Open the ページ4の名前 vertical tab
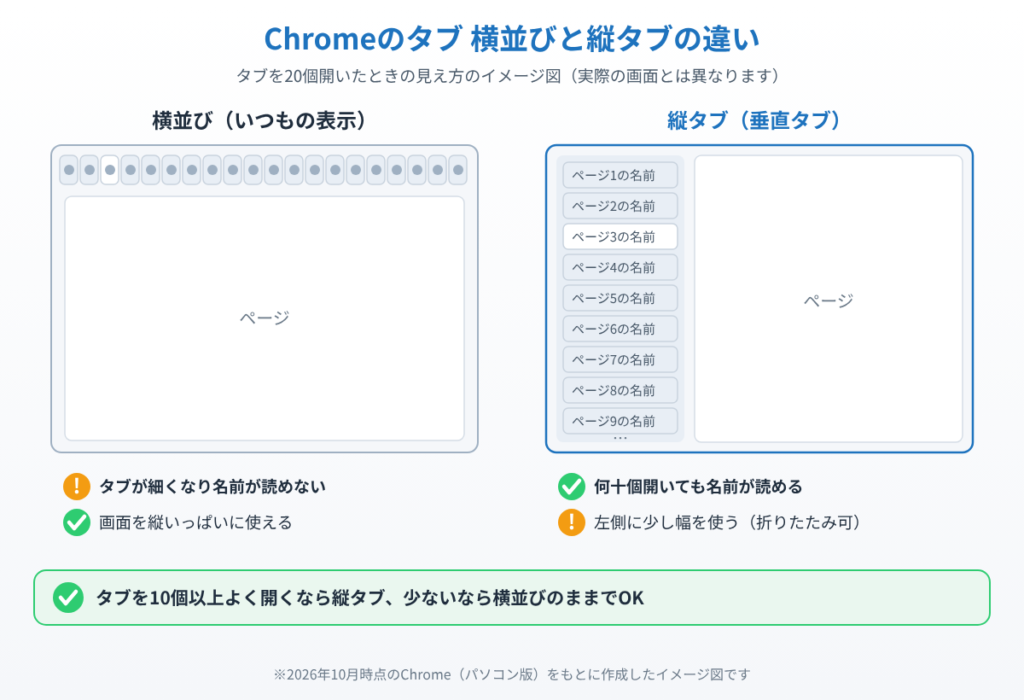 [x=620, y=267]
